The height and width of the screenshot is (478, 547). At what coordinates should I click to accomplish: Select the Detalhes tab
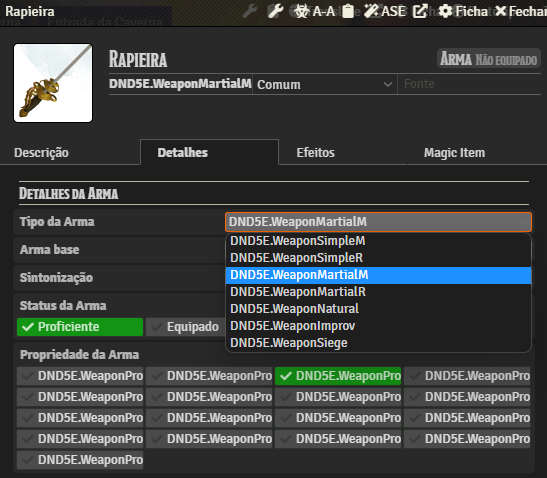pos(209,152)
